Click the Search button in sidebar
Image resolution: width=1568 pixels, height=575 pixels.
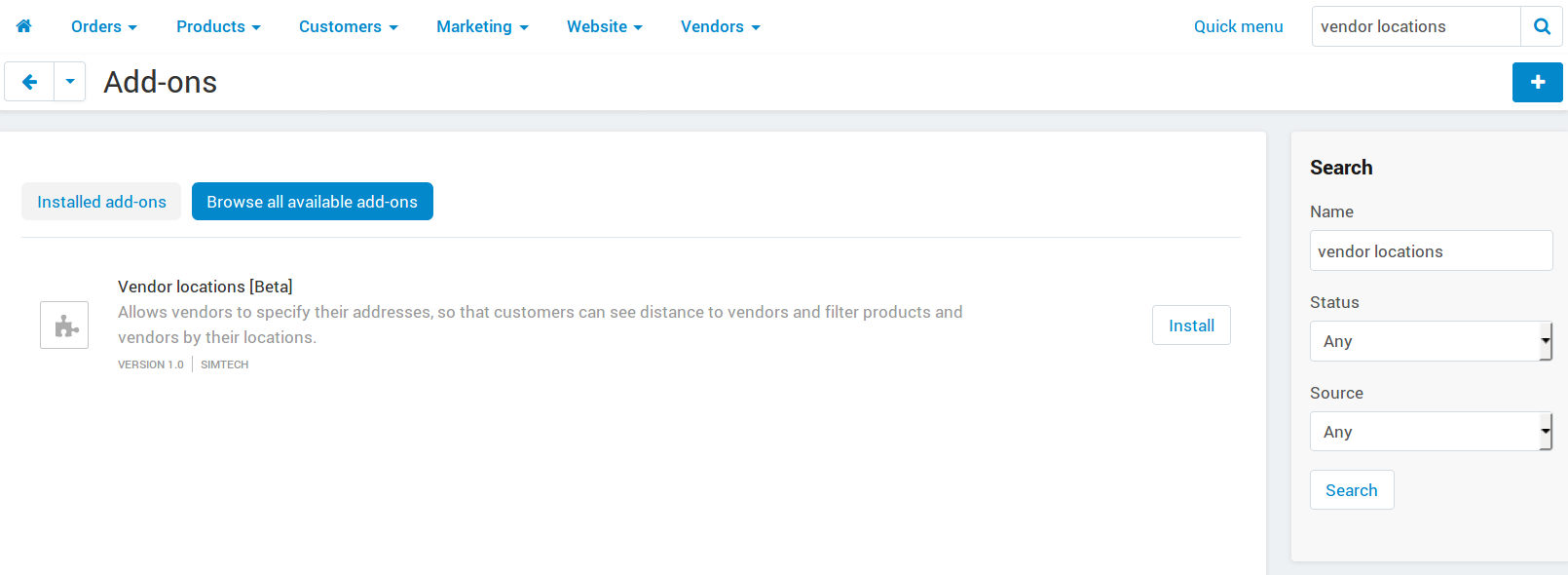1352,490
